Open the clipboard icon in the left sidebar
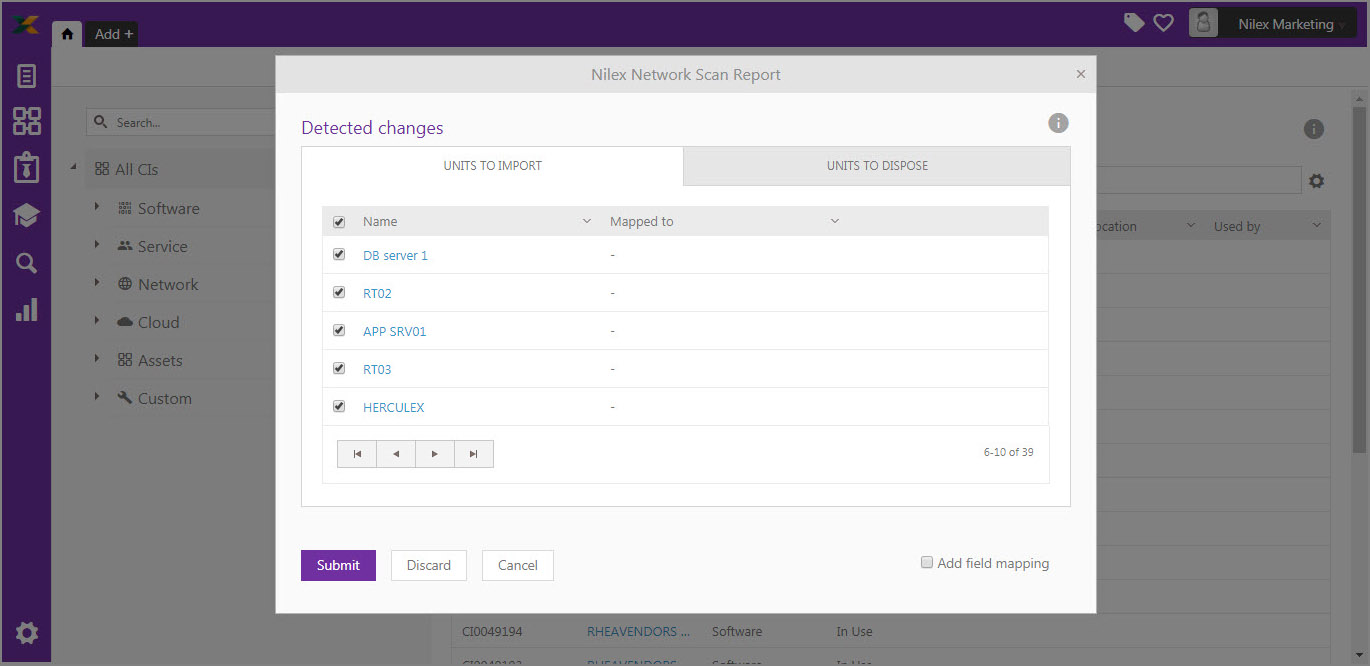The image size is (1370, 666). point(27,167)
